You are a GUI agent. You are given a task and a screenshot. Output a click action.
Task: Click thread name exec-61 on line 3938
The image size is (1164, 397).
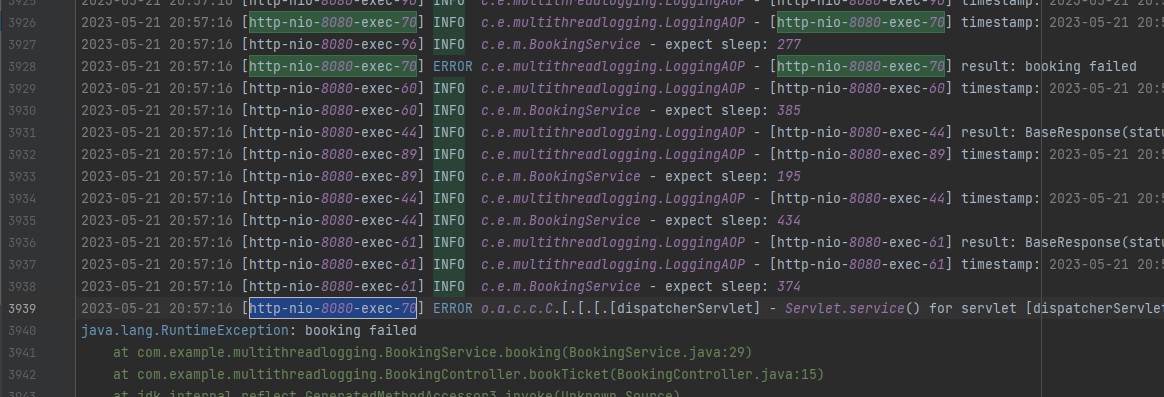click(x=333, y=286)
